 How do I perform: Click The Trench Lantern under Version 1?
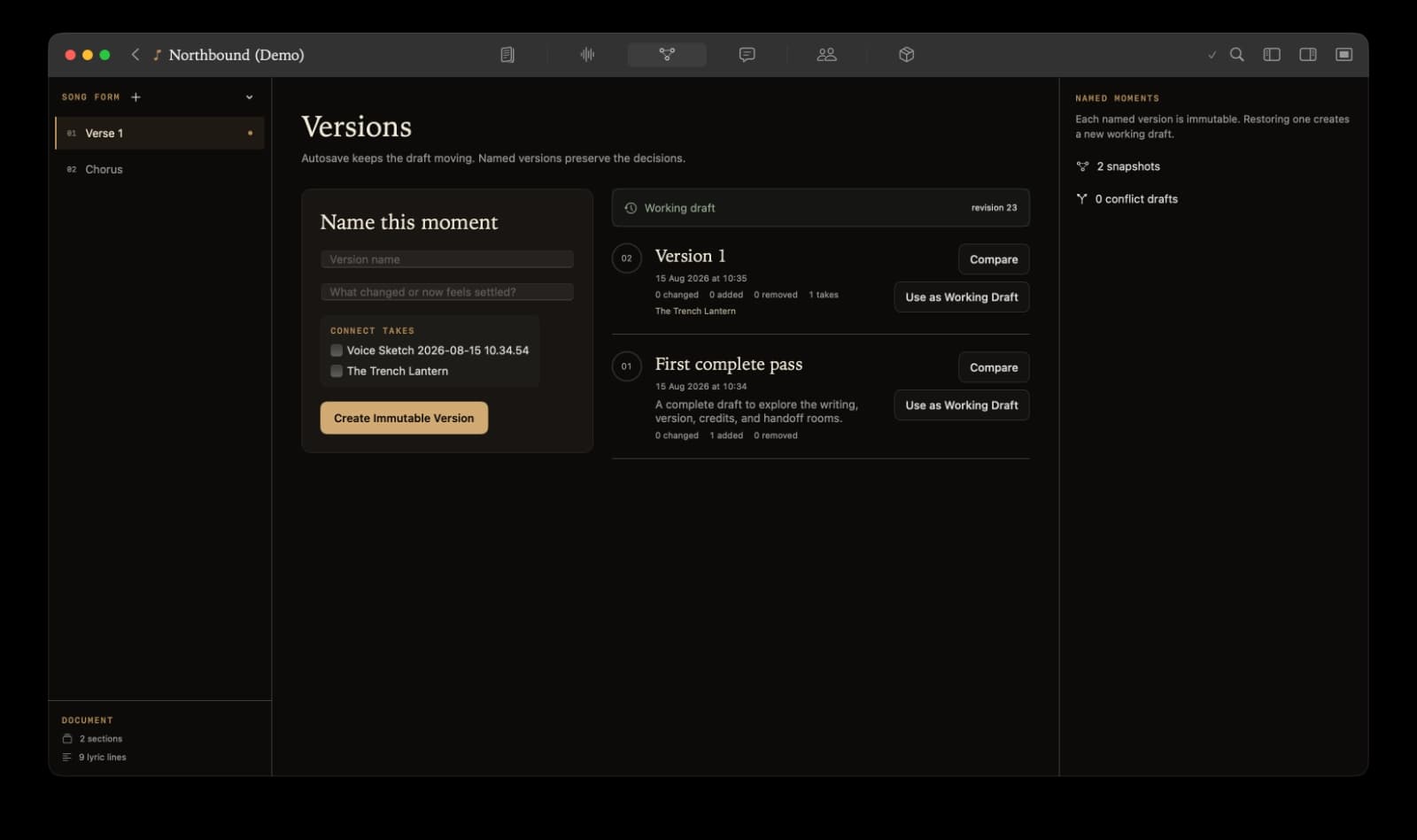[x=695, y=312]
